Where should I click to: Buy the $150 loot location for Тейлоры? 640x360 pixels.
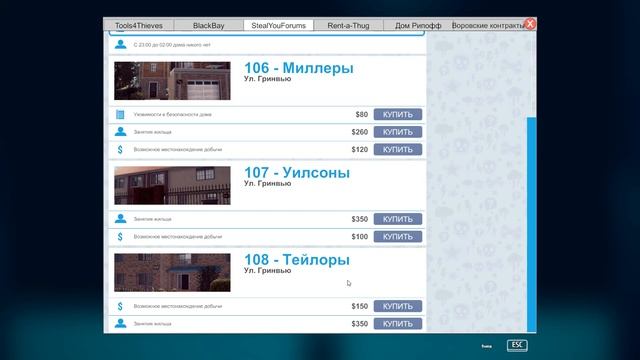point(398,306)
